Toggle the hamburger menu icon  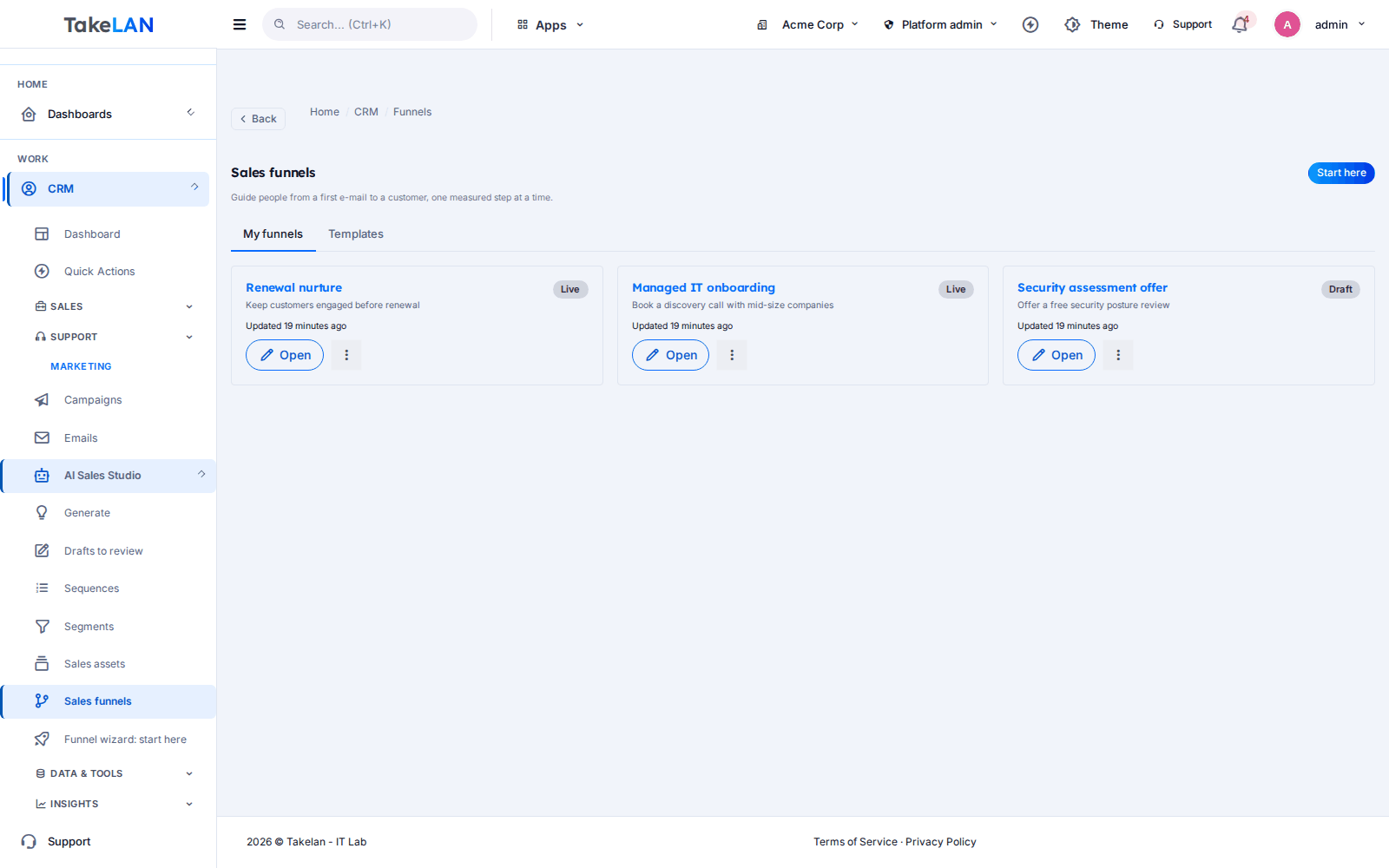240,24
